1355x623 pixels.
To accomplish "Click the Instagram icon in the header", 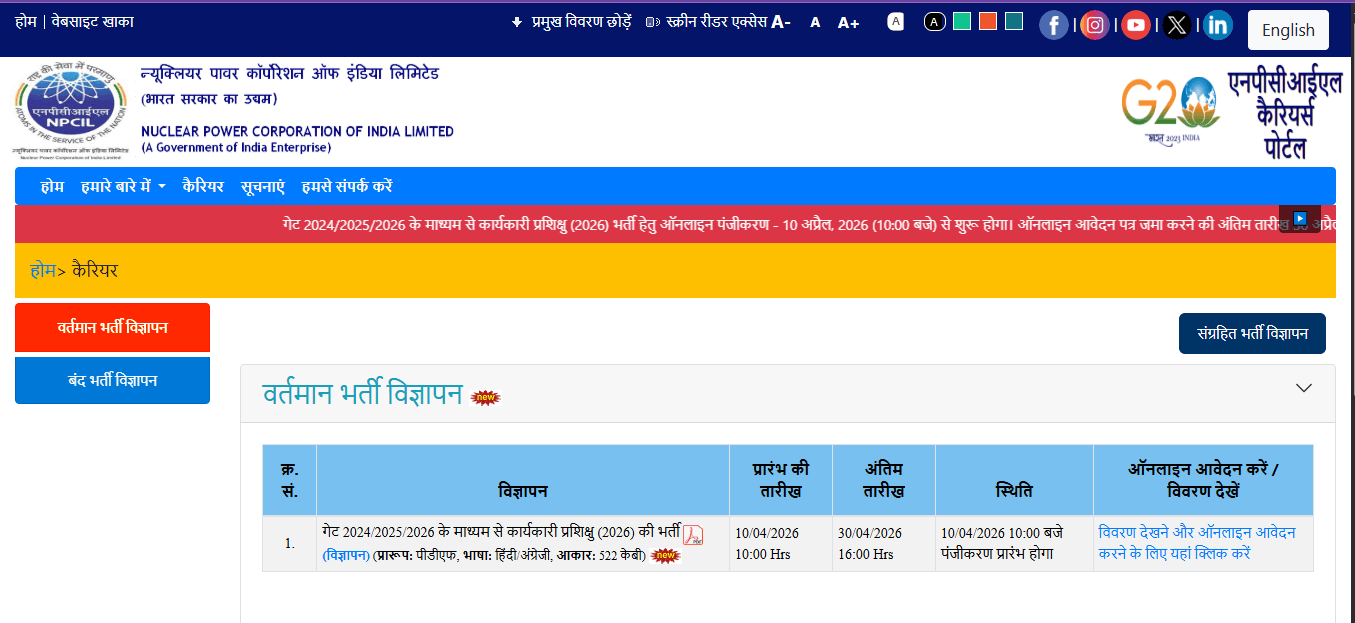I will point(1094,25).
